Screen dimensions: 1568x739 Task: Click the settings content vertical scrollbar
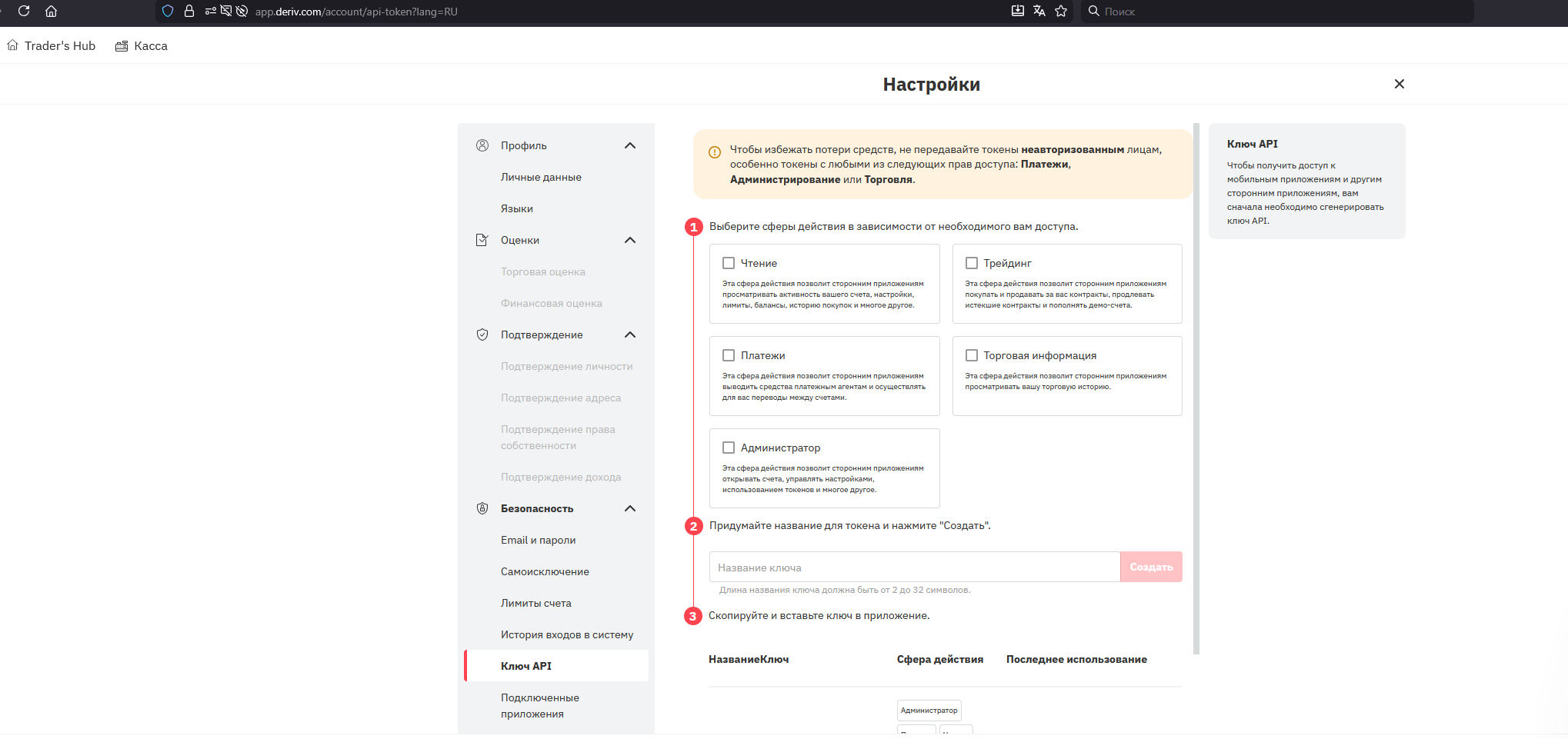point(1196,388)
